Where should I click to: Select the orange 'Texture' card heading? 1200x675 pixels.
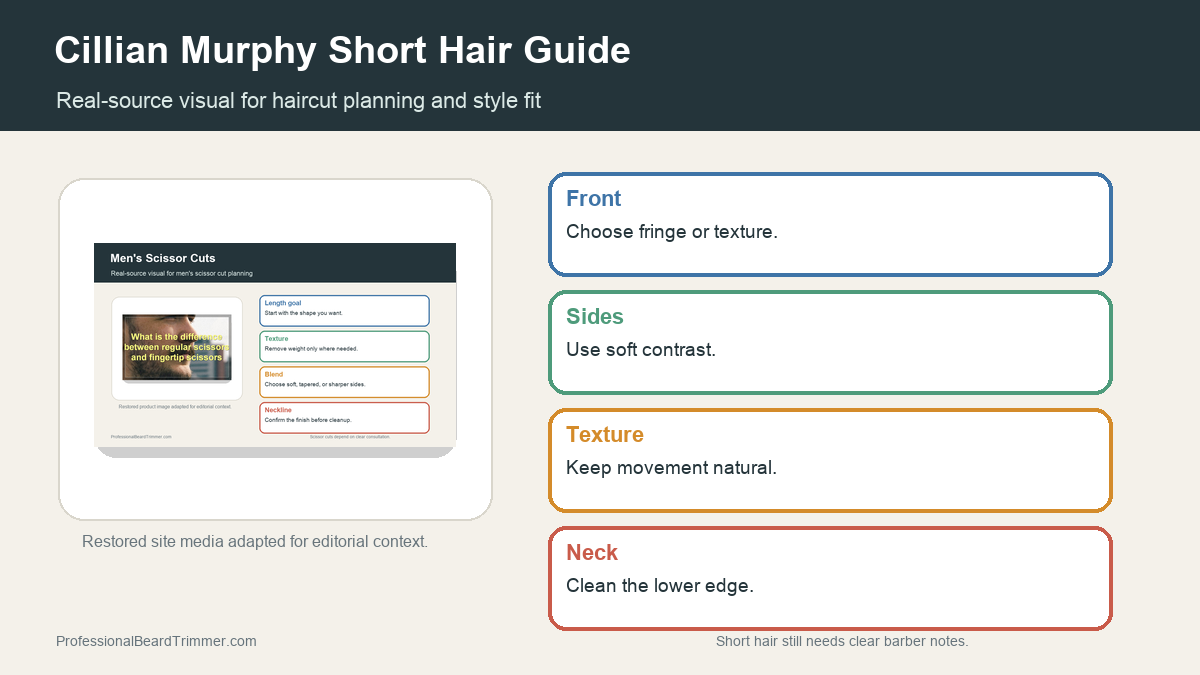pos(605,434)
